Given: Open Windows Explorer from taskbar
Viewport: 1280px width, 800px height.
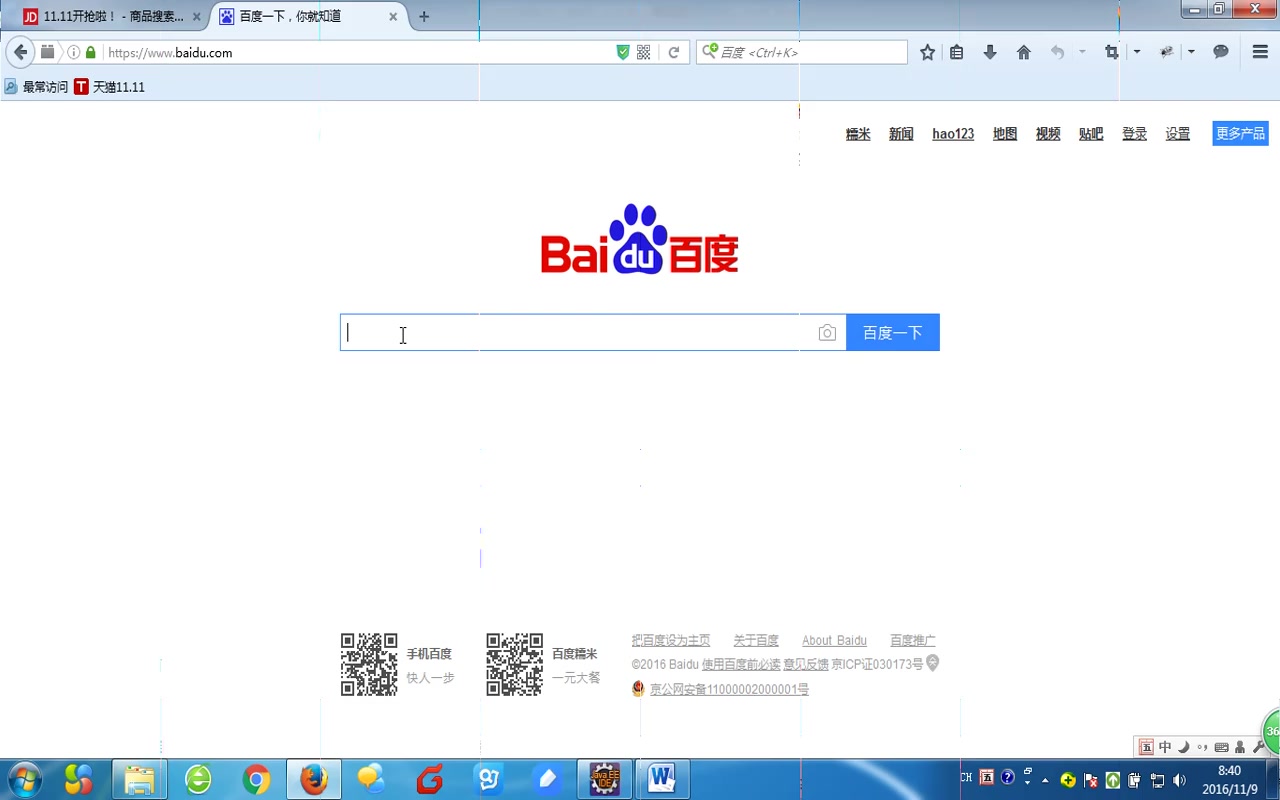Looking at the screenshot, I should coord(139,779).
